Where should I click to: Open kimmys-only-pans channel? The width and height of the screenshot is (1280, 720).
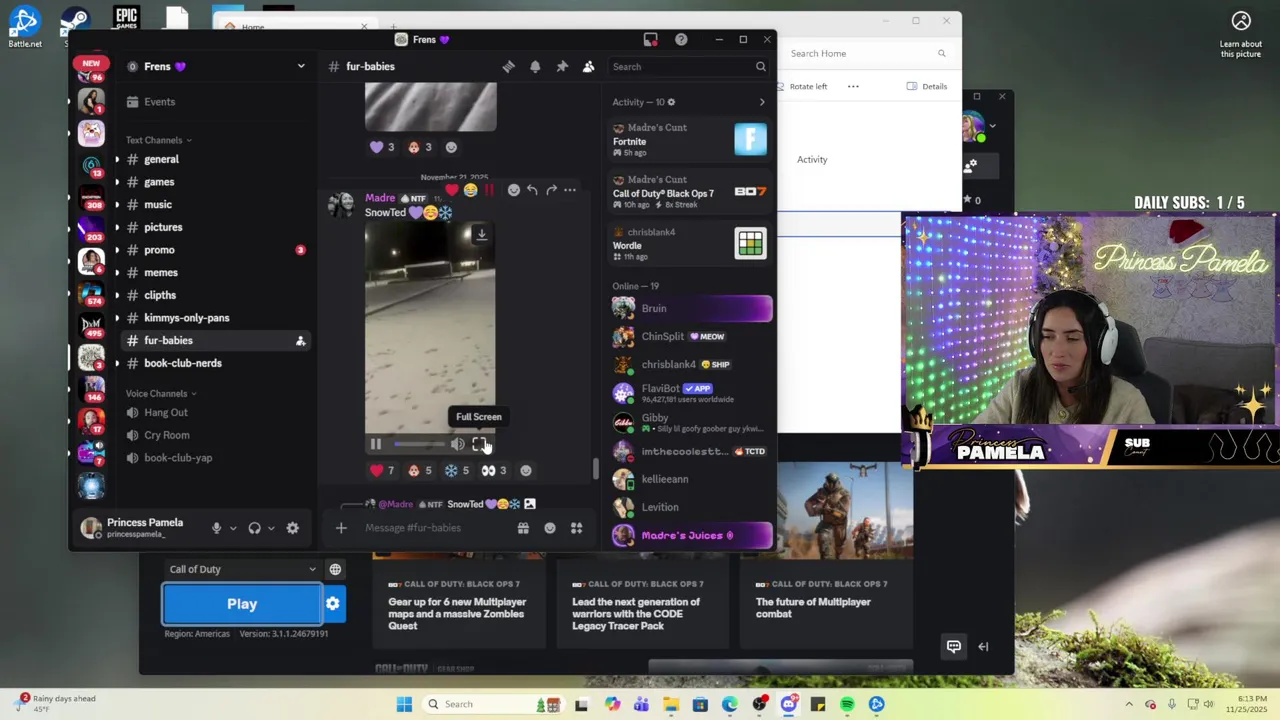point(186,317)
